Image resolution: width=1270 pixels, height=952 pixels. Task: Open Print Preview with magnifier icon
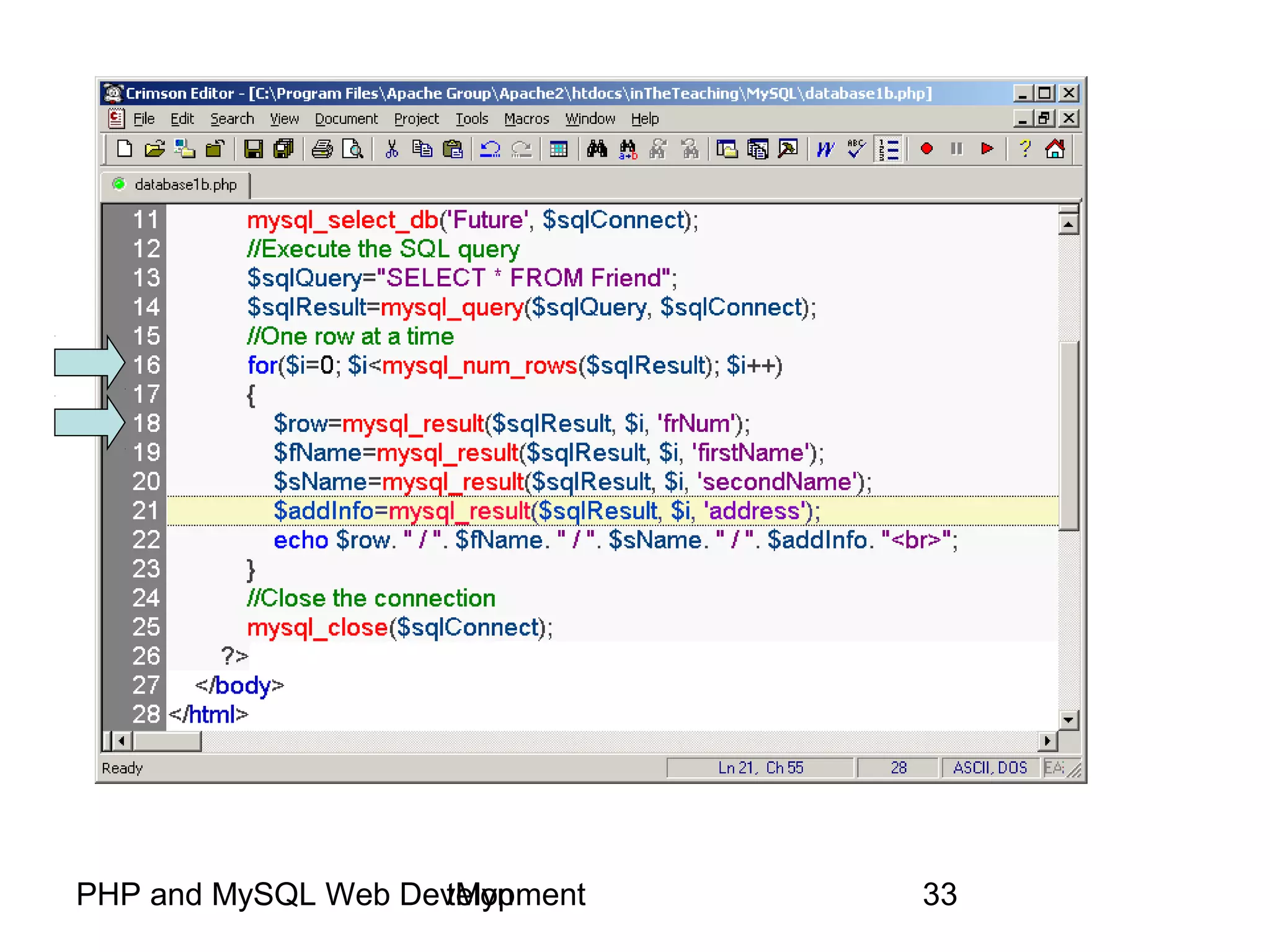(352, 149)
